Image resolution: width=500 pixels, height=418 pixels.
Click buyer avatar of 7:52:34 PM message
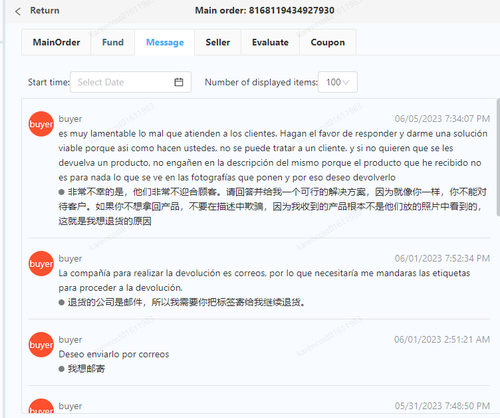(41, 264)
